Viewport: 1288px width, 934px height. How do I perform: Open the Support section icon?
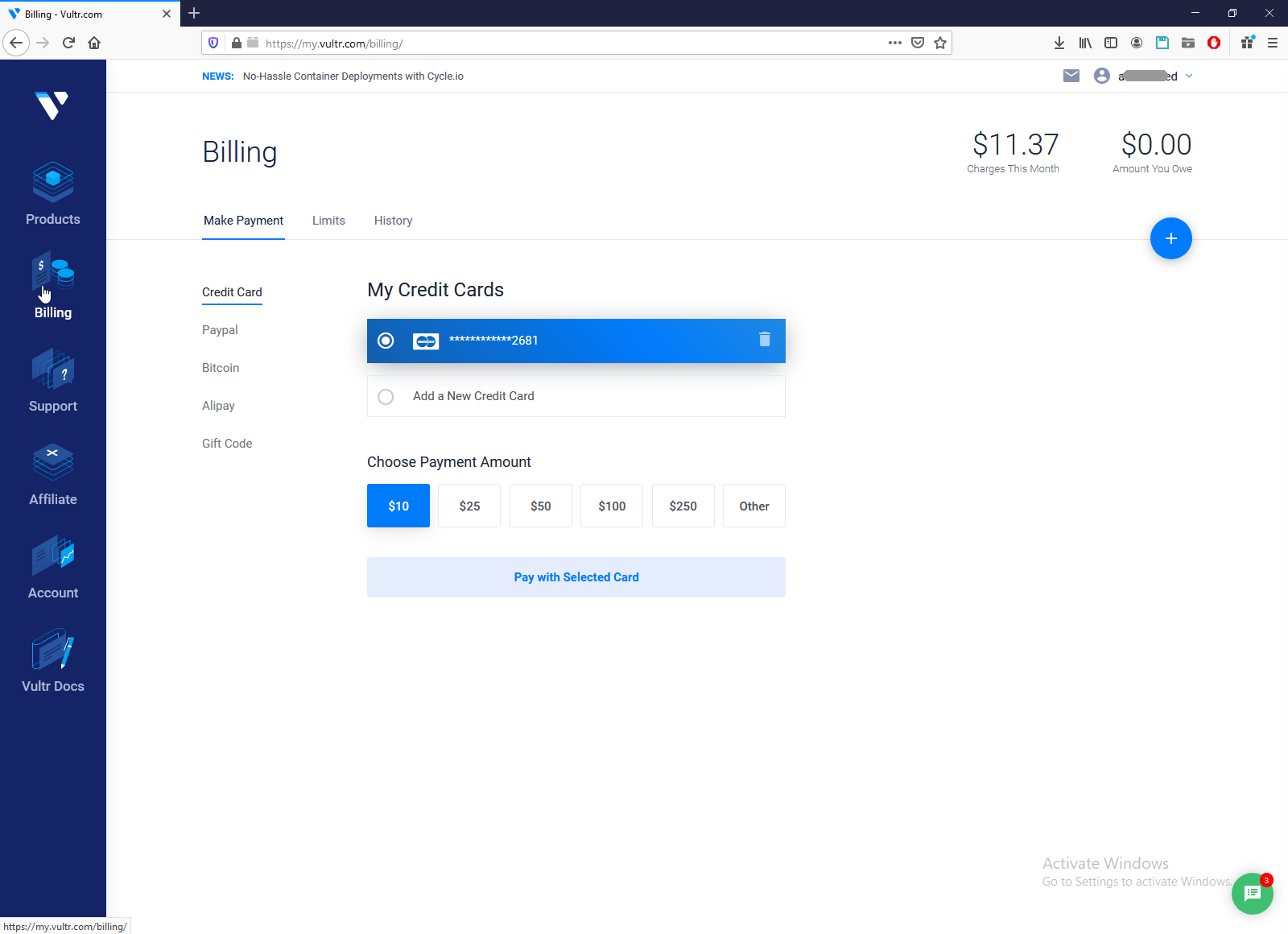(x=53, y=370)
